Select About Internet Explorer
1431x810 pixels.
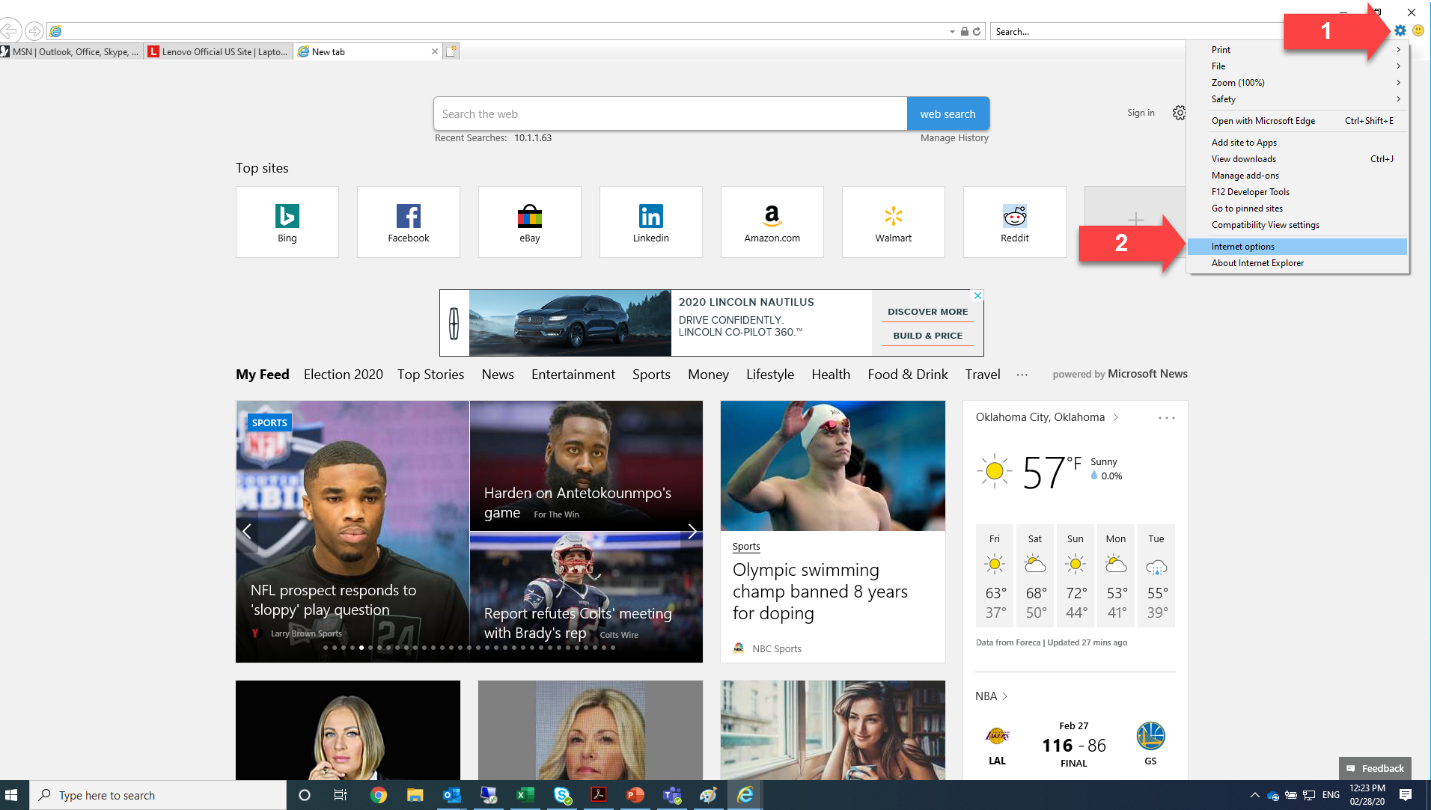[x=1297, y=263]
